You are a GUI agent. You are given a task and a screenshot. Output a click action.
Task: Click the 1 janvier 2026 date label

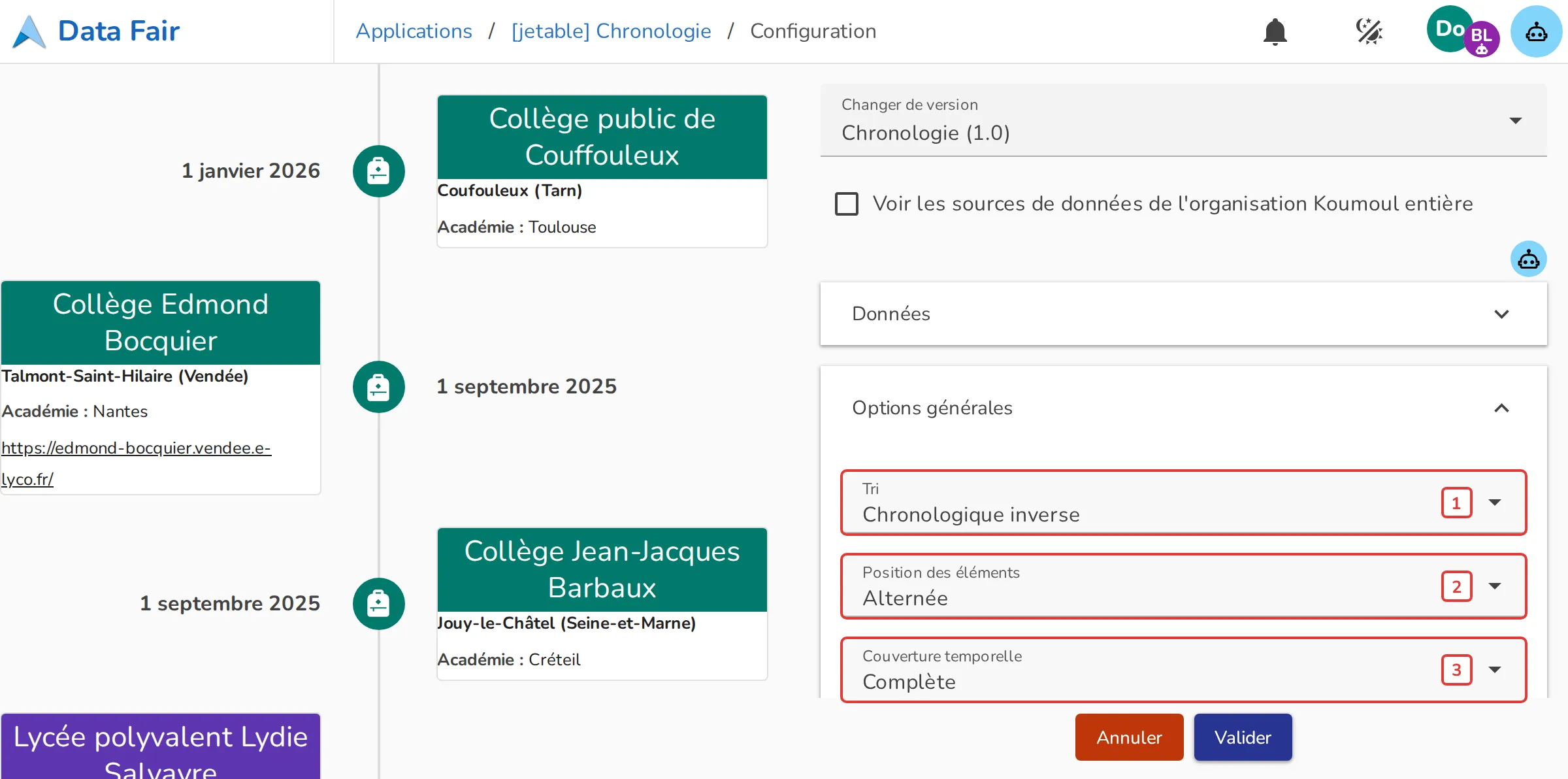251,171
